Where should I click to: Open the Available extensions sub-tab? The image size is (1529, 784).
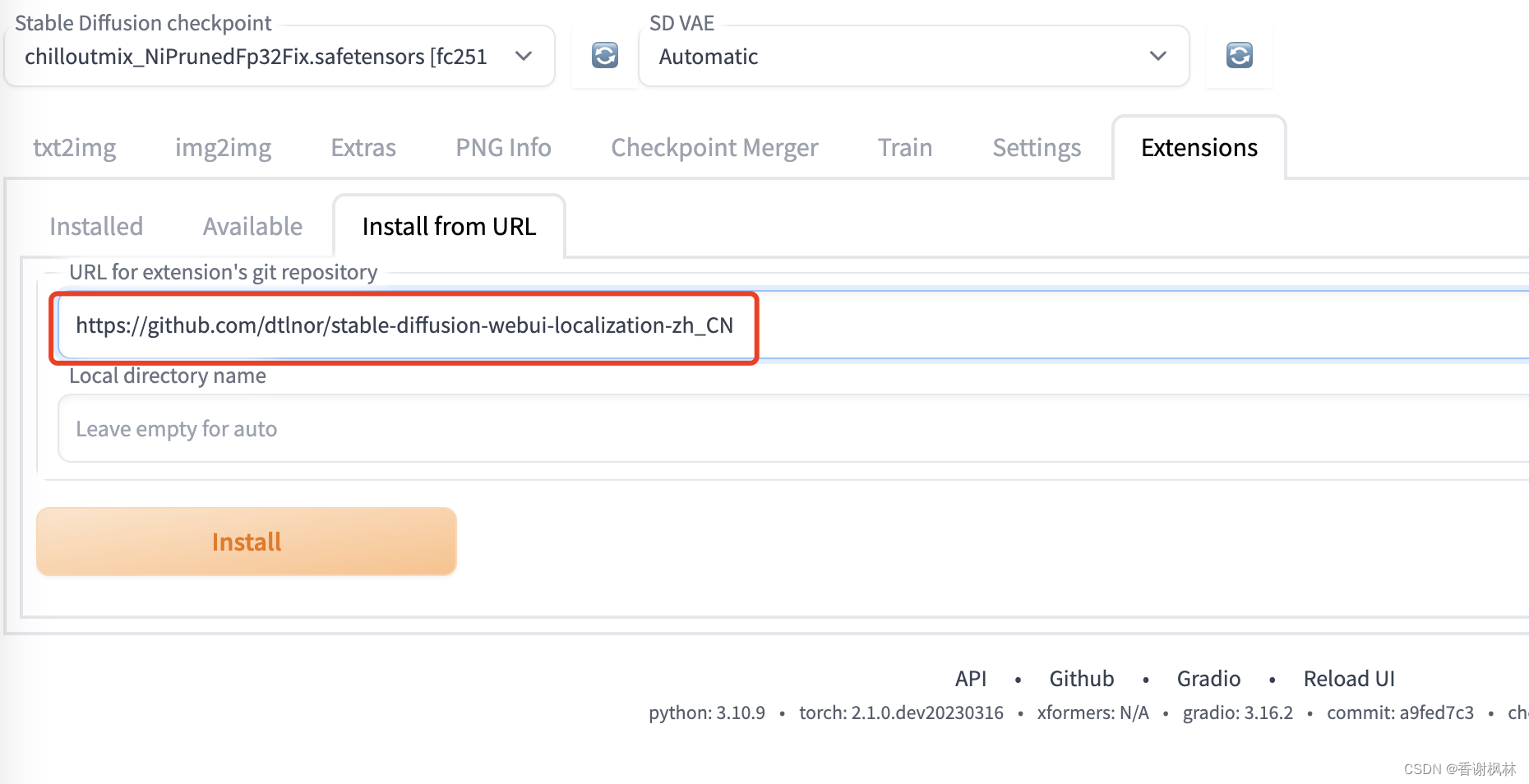coord(252,227)
